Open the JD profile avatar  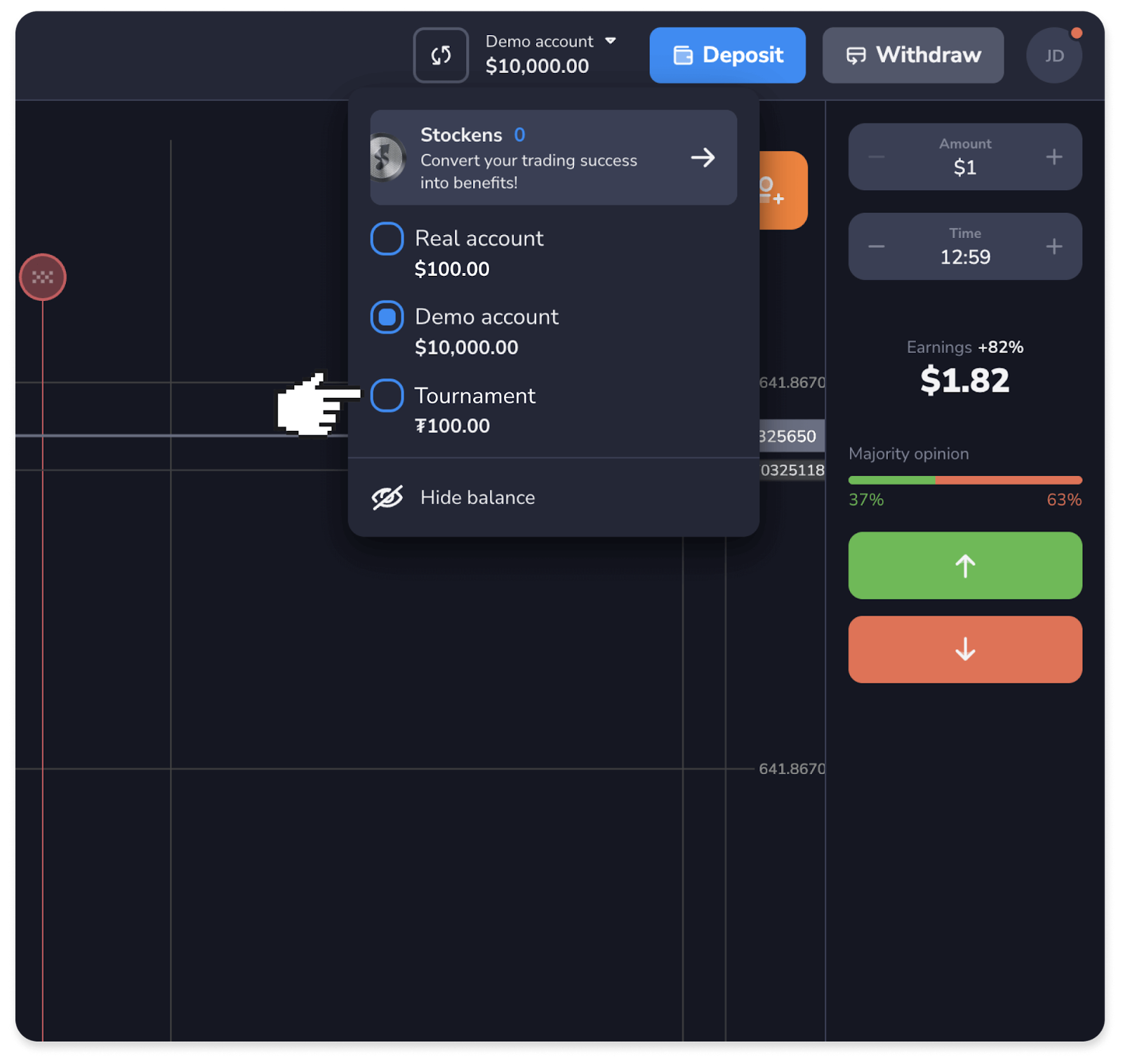tap(1054, 56)
